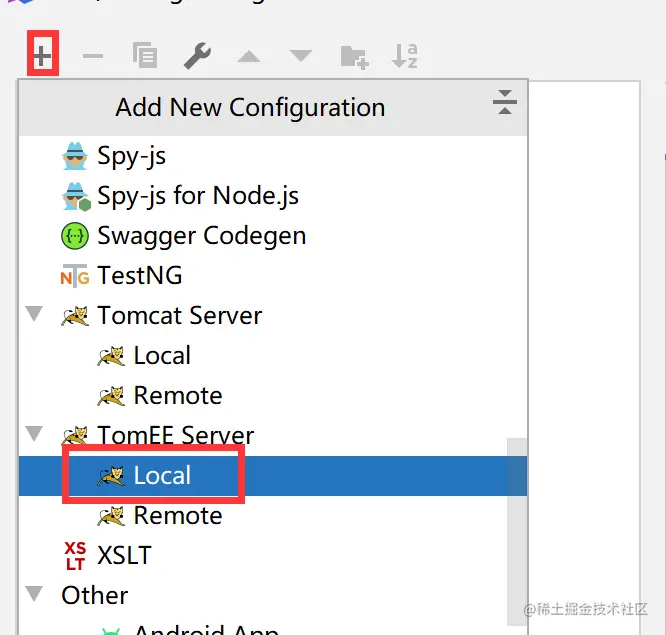This screenshot has height=635, width=666.
Task: Click the collapse-all icon in popup header
Action: pyautogui.click(x=505, y=102)
